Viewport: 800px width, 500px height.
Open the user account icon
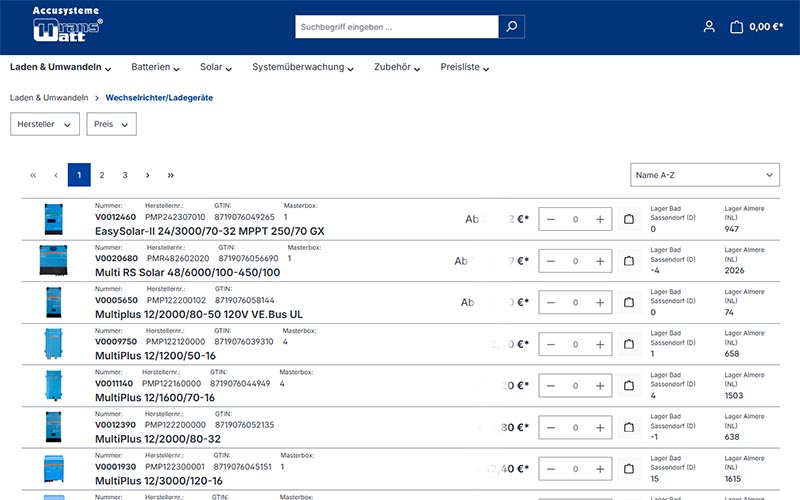(x=709, y=27)
